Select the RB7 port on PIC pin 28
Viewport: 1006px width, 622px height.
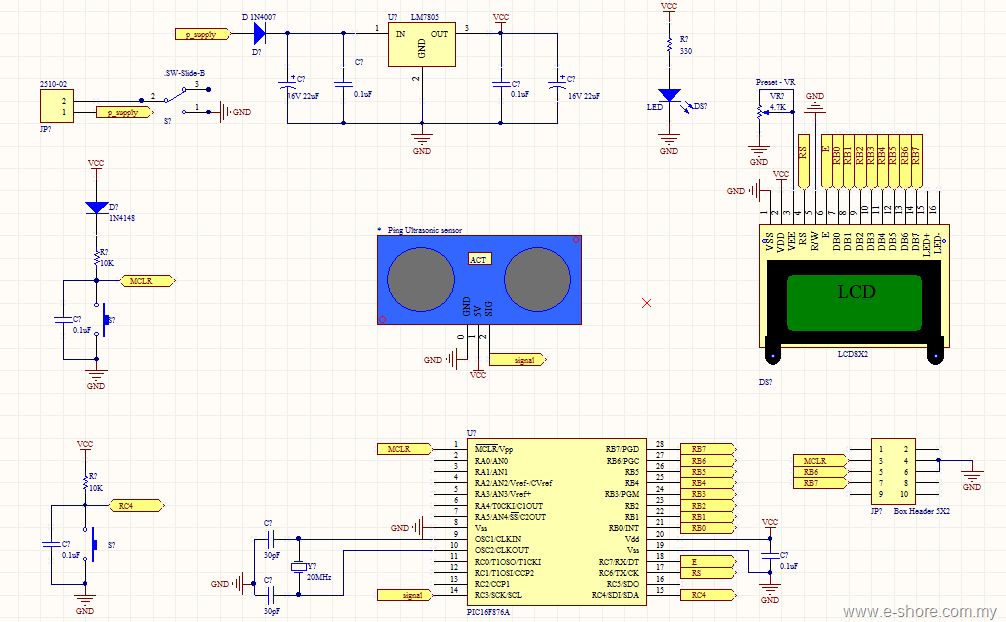(708, 449)
